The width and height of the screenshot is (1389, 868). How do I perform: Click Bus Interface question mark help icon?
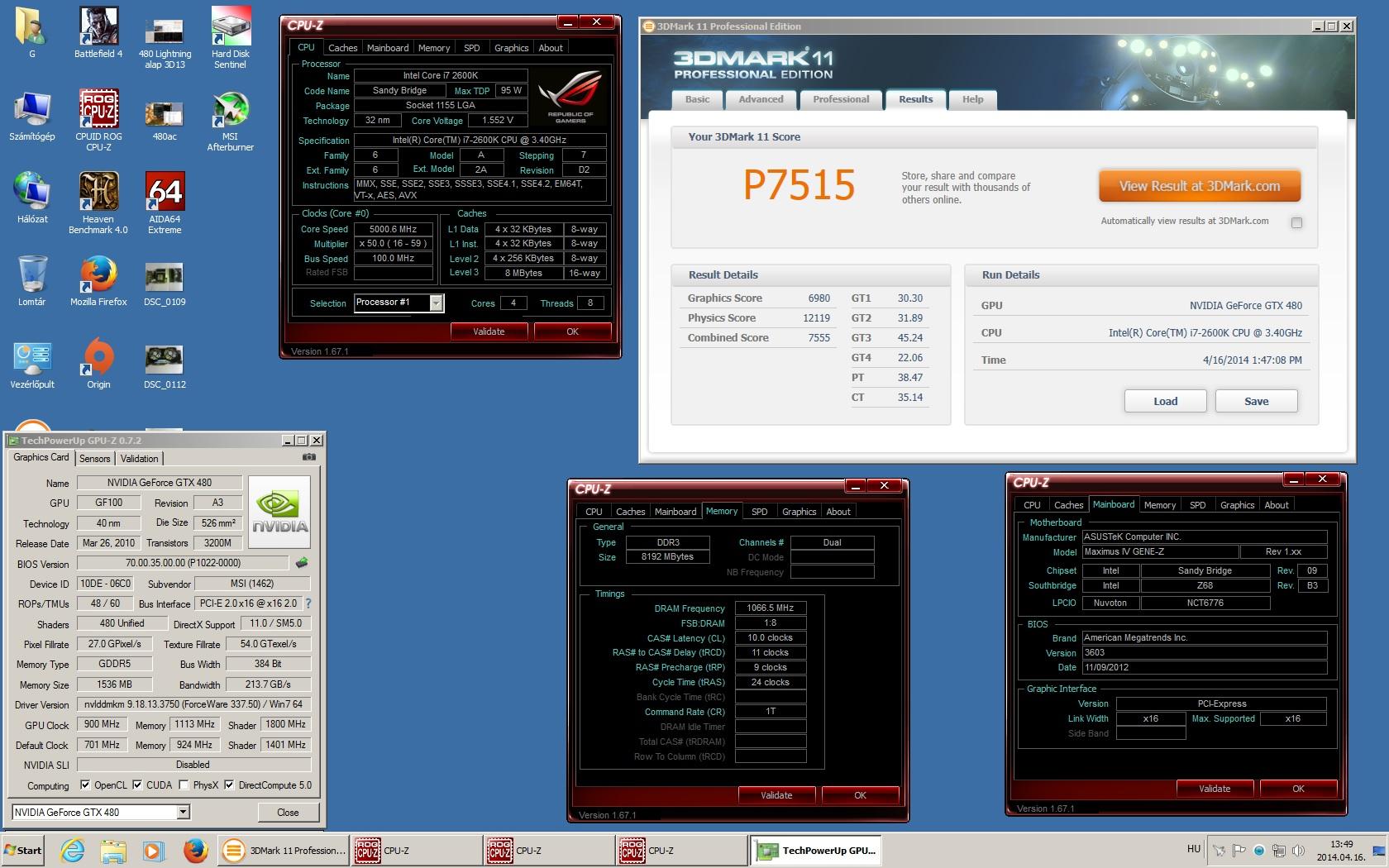click(x=308, y=603)
